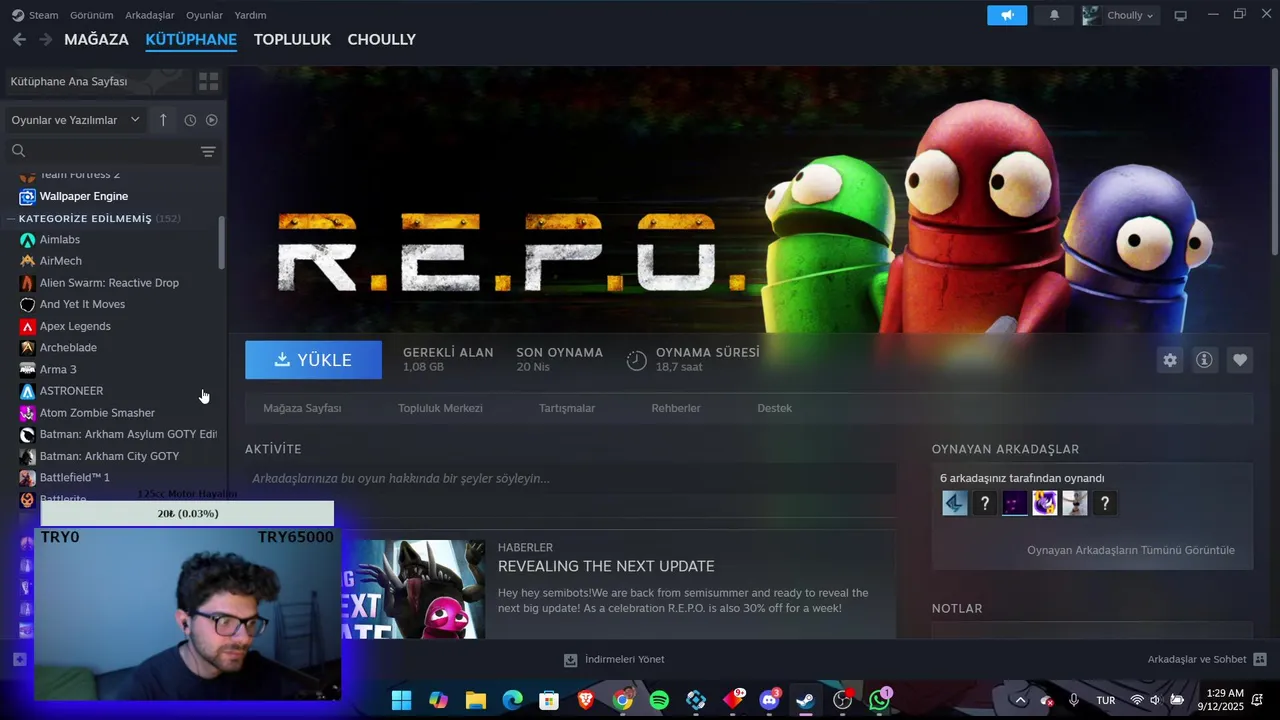The width and height of the screenshot is (1280, 720).
Task: Open WhatsApp from the taskbar
Action: coord(879,700)
